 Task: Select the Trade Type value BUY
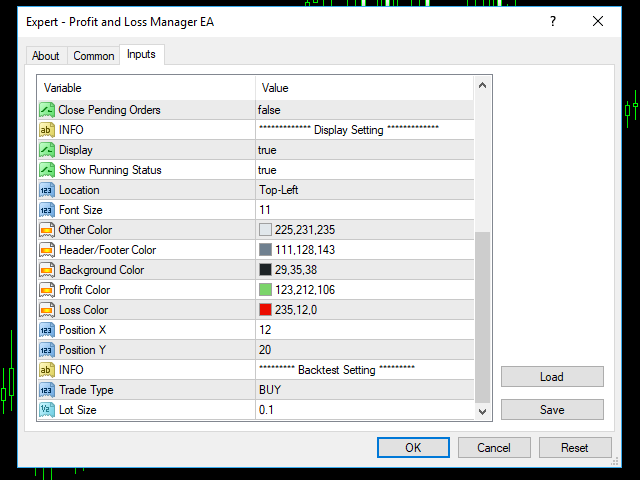[x=270, y=390]
